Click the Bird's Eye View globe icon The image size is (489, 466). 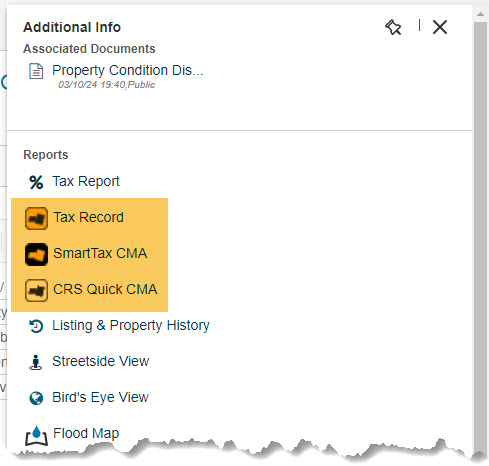pos(36,398)
